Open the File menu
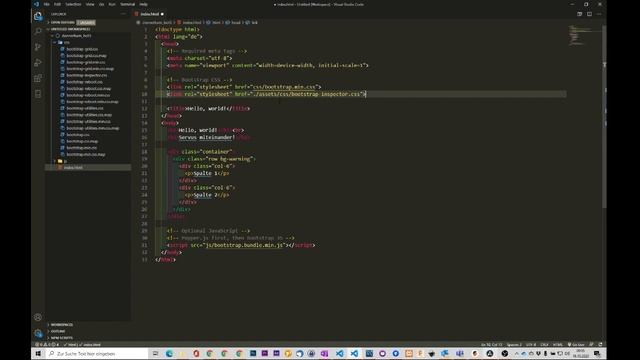The image size is (640, 360). point(47,4)
